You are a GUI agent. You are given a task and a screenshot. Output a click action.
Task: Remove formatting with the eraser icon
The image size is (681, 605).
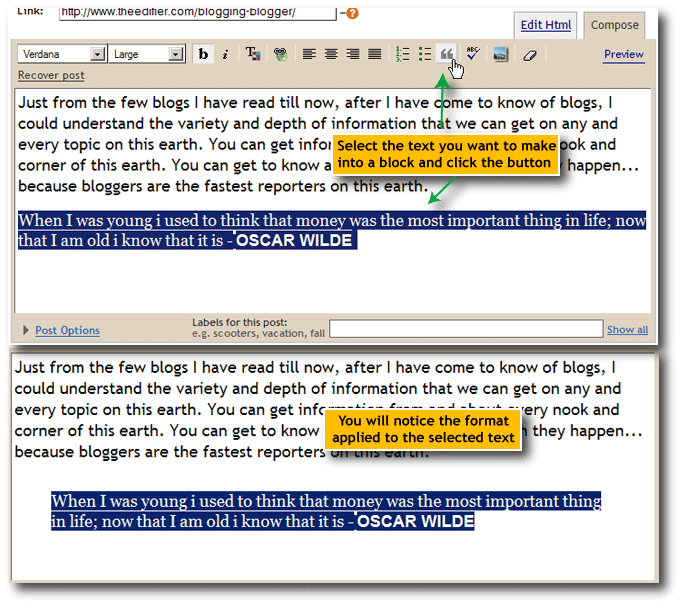point(529,55)
